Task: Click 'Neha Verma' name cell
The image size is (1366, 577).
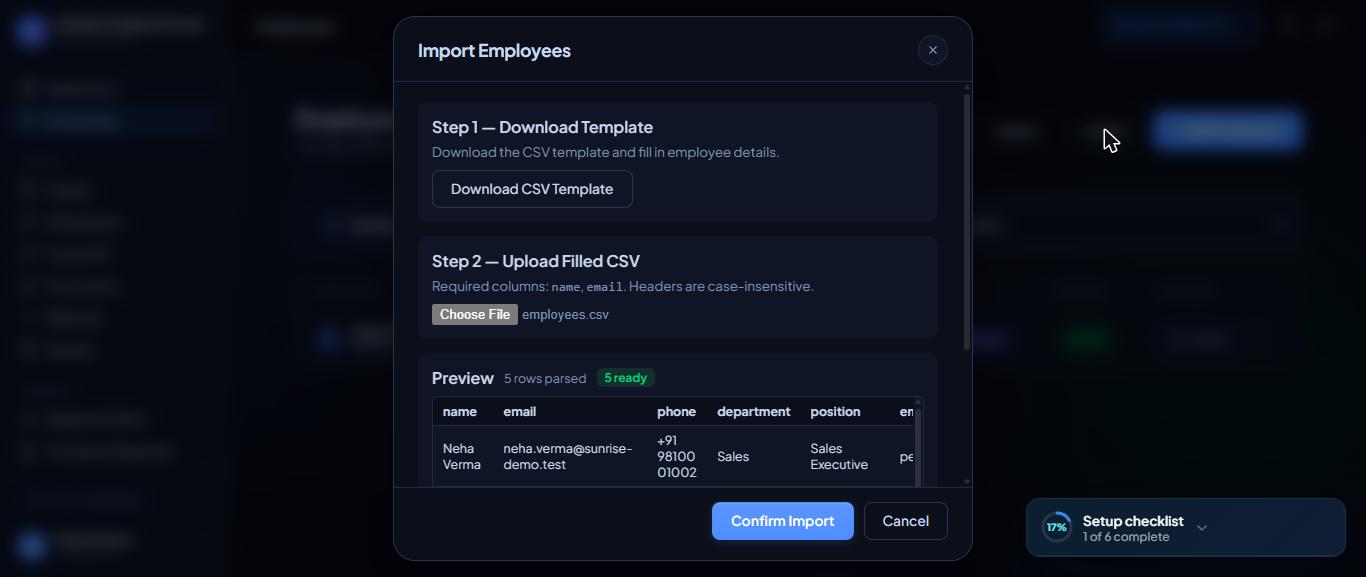Action: tap(462, 456)
